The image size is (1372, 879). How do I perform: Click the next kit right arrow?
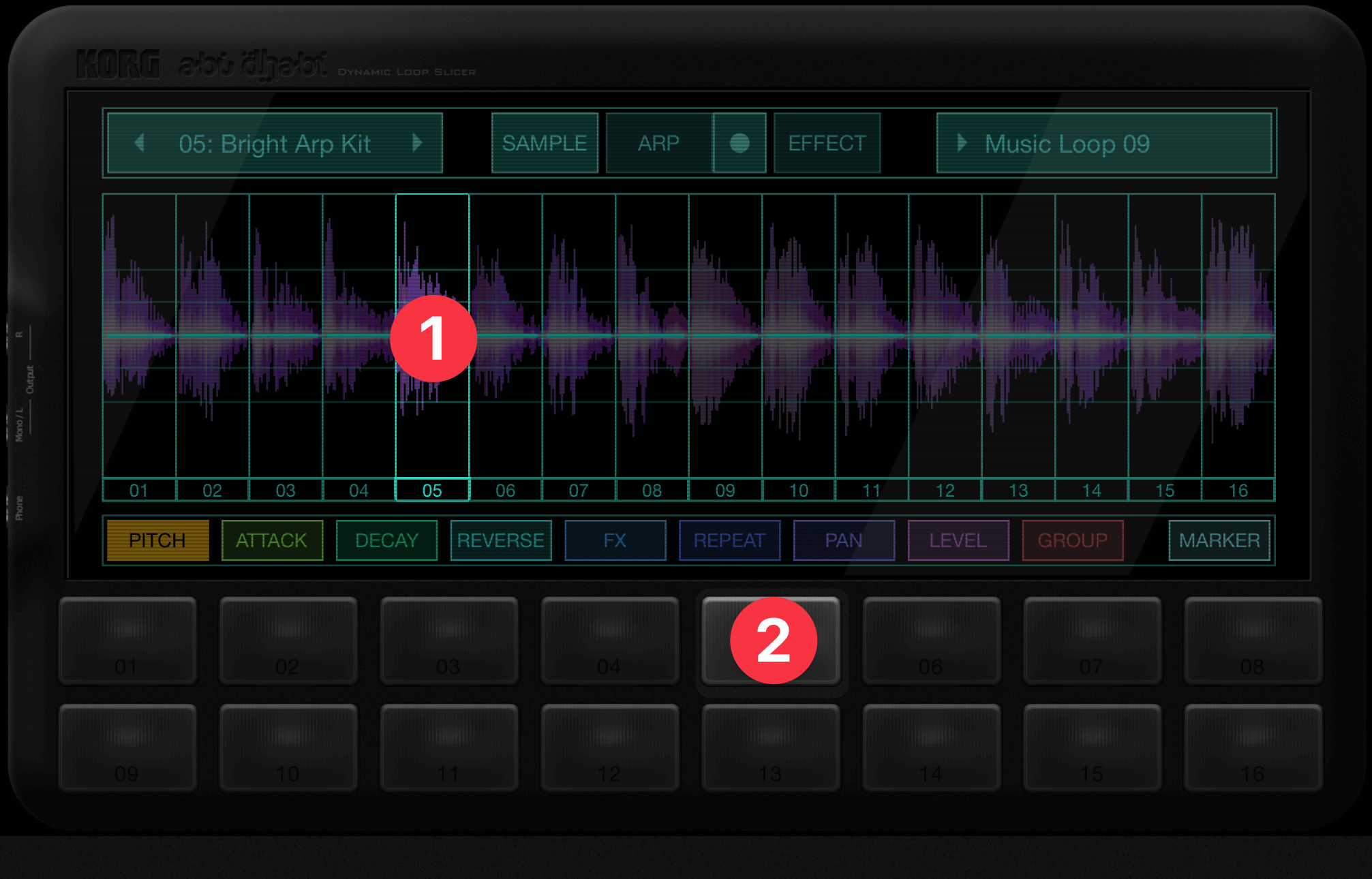coord(417,143)
